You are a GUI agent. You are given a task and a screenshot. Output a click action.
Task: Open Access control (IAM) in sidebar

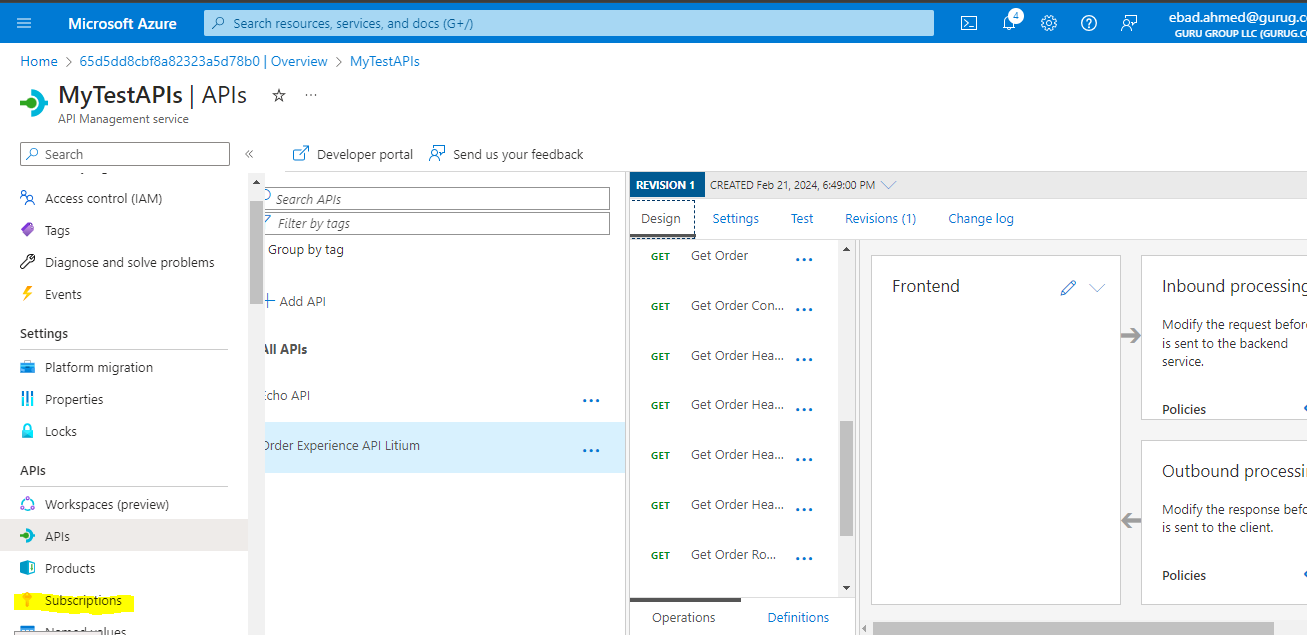tap(103, 198)
